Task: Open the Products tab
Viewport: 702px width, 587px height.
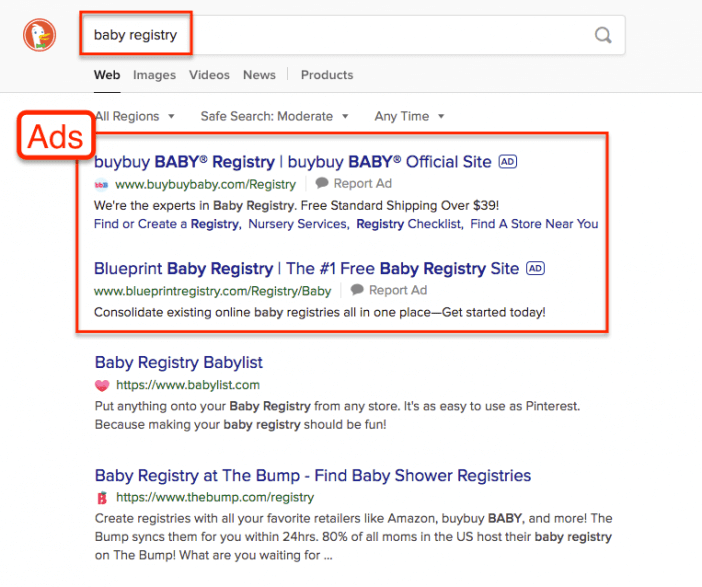Action: point(327,75)
